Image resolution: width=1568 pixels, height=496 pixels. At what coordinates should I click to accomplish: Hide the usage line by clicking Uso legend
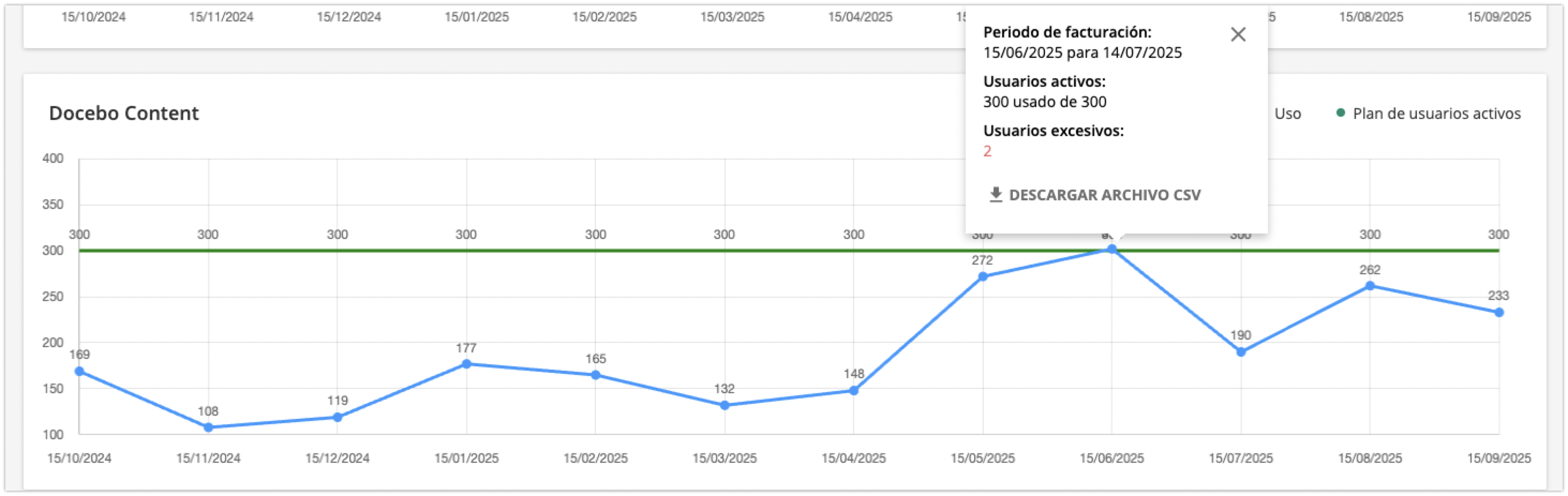click(x=1288, y=113)
